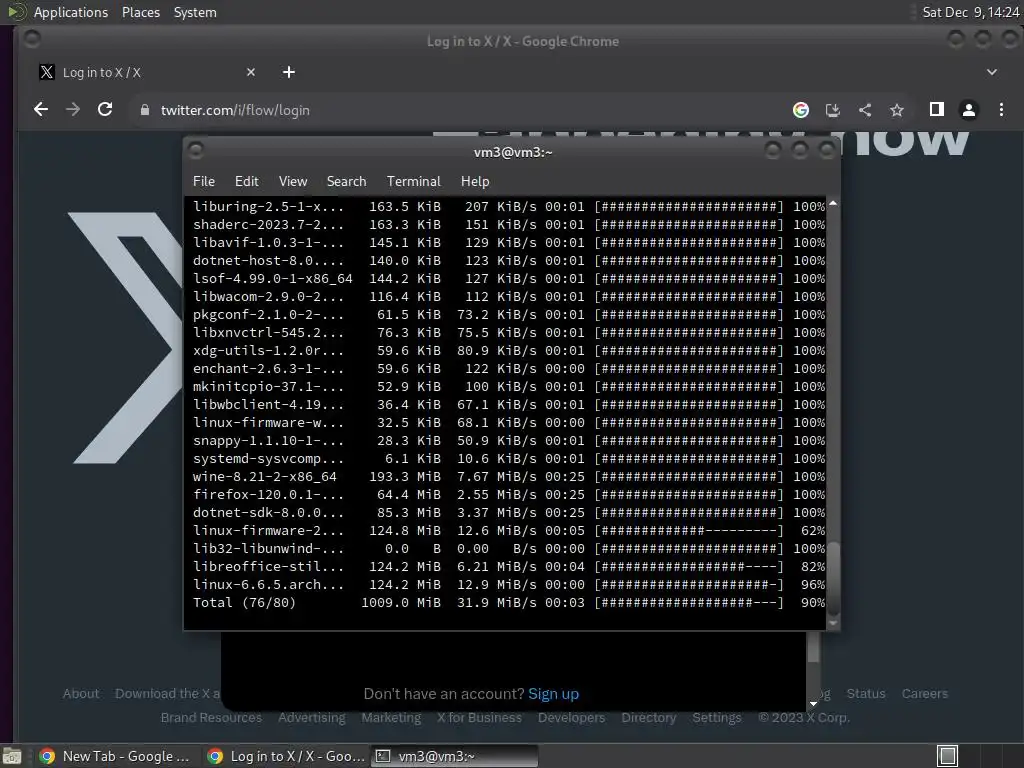The height and width of the screenshot is (768, 1024).
Task: Open Chrome's side panel
Action: pyautogui.click(x=936, y=110)
